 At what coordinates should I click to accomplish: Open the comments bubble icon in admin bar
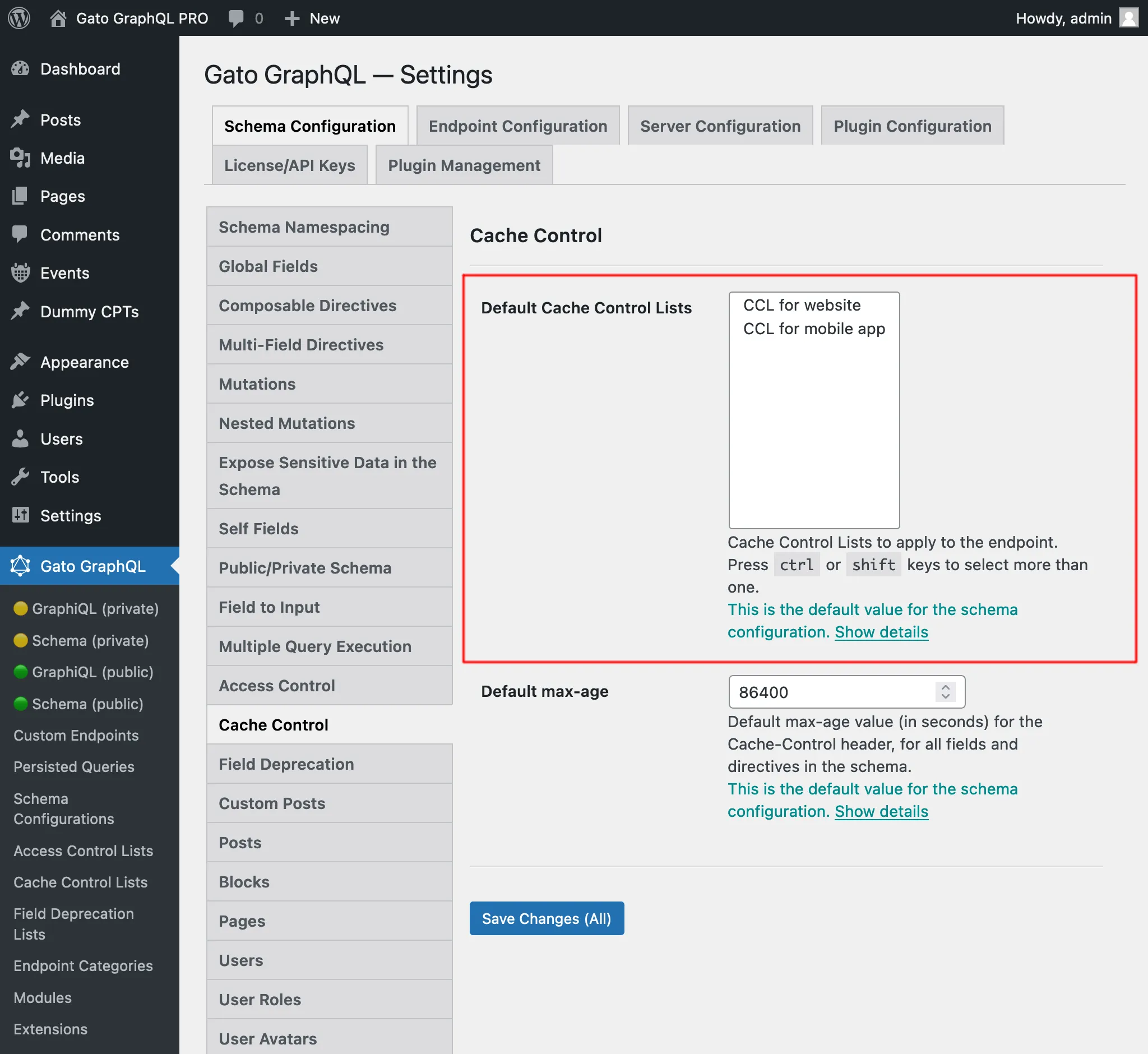[236, 19]
